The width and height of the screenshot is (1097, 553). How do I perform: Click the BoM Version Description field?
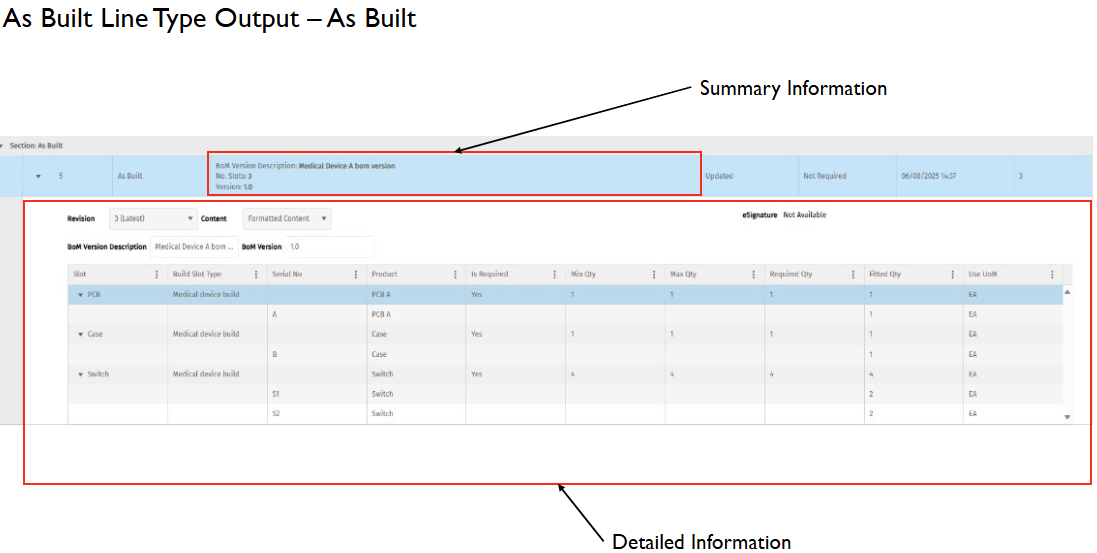tap(194, 247)
